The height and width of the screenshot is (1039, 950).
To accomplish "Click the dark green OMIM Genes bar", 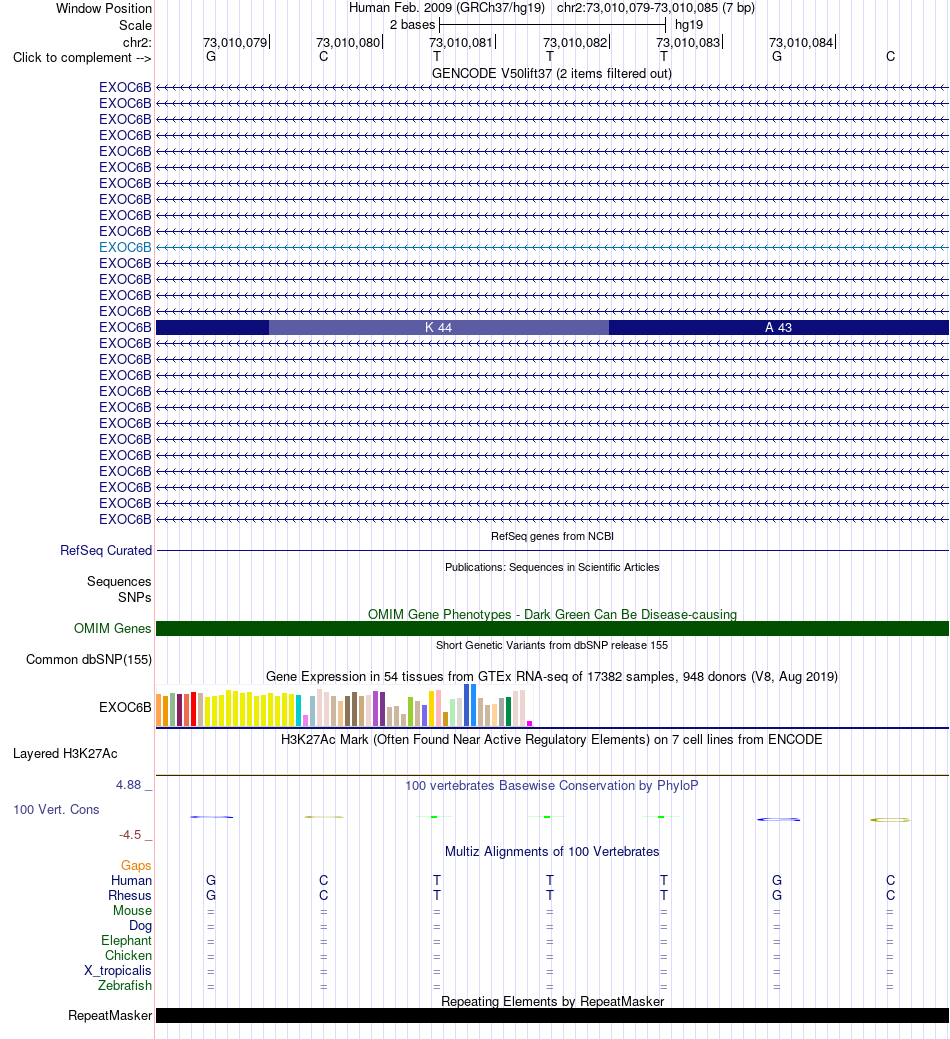I will click(x=552, y=628).
